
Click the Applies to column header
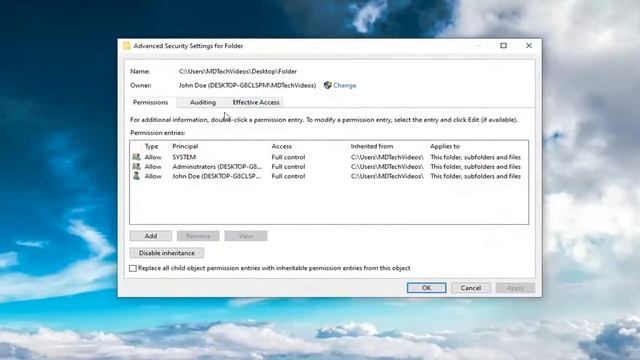445,146
